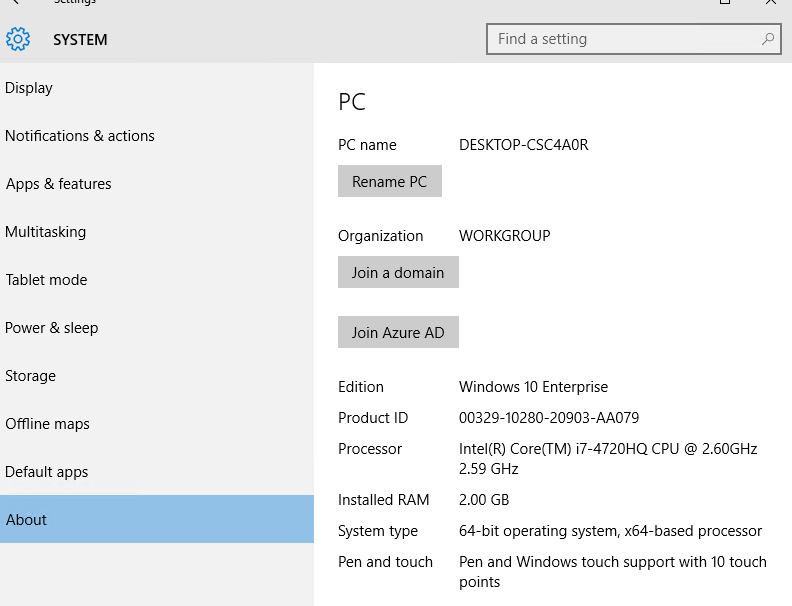Click the Pen and touch label
The width and height of the screenshot is (792, 606).
coord(385,562)
